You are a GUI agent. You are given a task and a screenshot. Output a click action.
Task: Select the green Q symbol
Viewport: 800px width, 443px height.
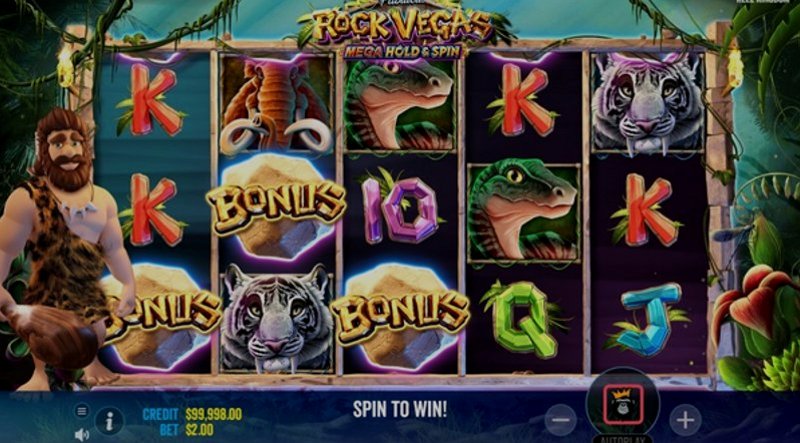click(524, 318)
